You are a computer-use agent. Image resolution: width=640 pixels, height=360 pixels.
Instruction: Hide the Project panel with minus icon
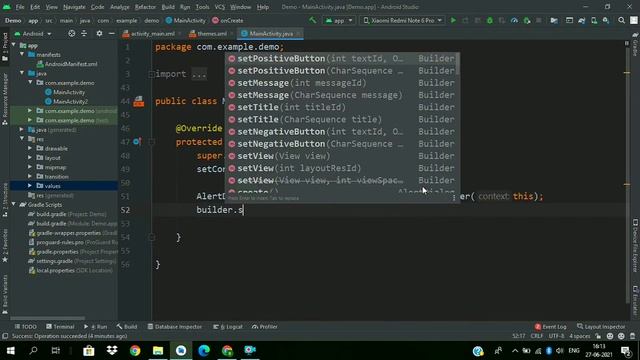(x=111, y=33)
